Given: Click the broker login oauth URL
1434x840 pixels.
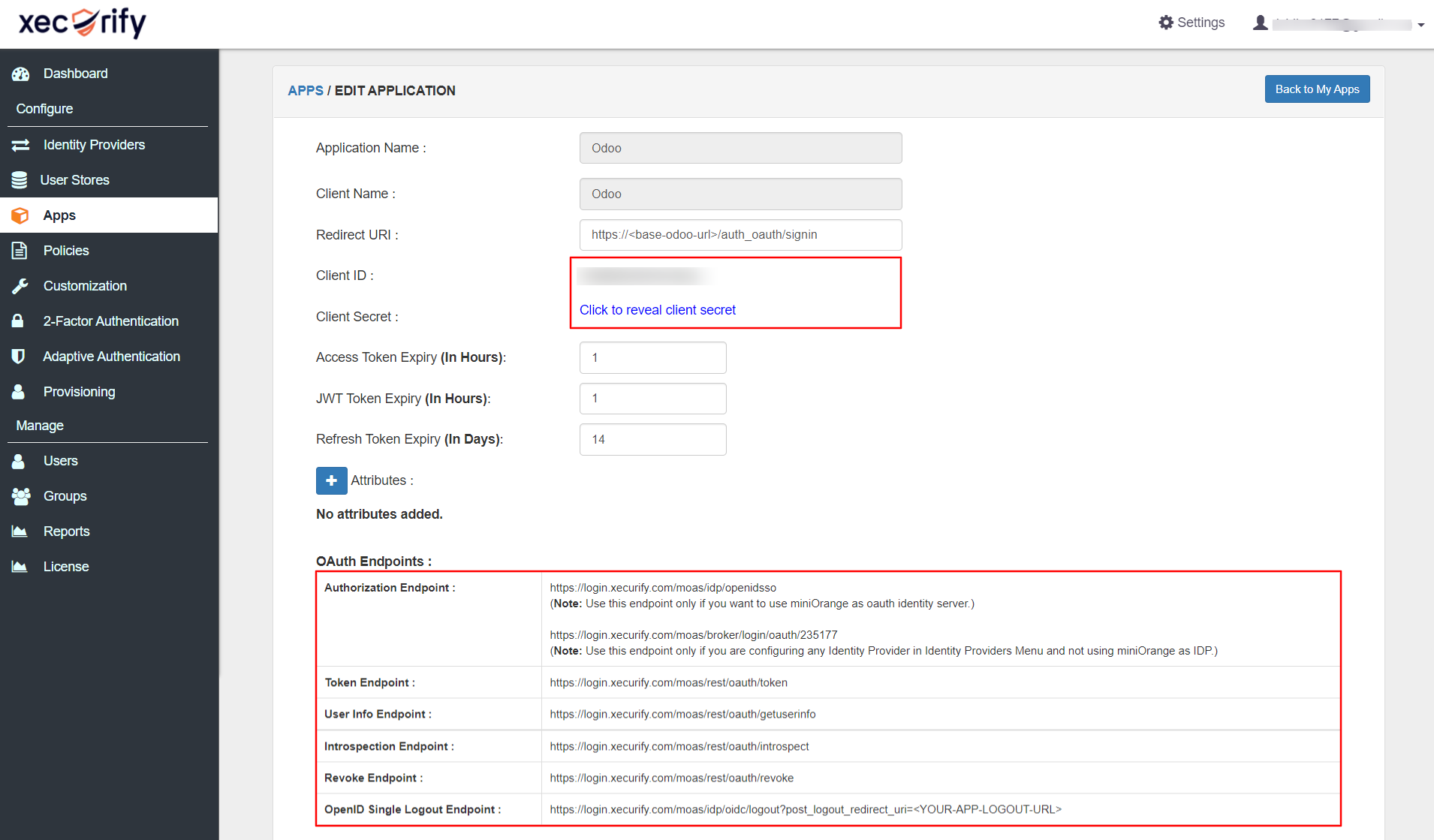Looking at the screenshot, I should pyautogui.click(x=694, y=635).
